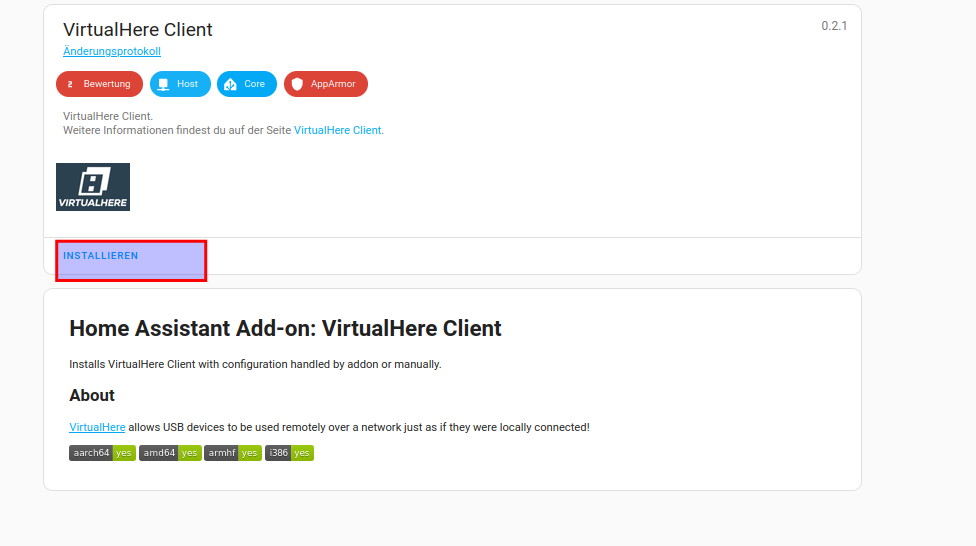Viewport: 976px width, 546px height.
Task: Click the rating number icon in Bewertung chip
Action: [x=70, y=85]
